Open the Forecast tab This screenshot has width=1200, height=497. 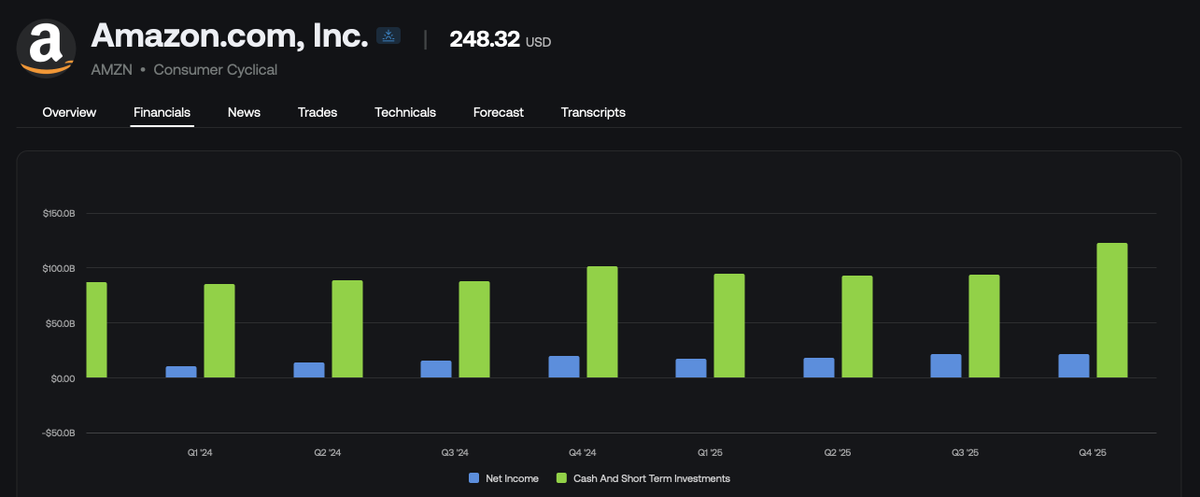498,112
